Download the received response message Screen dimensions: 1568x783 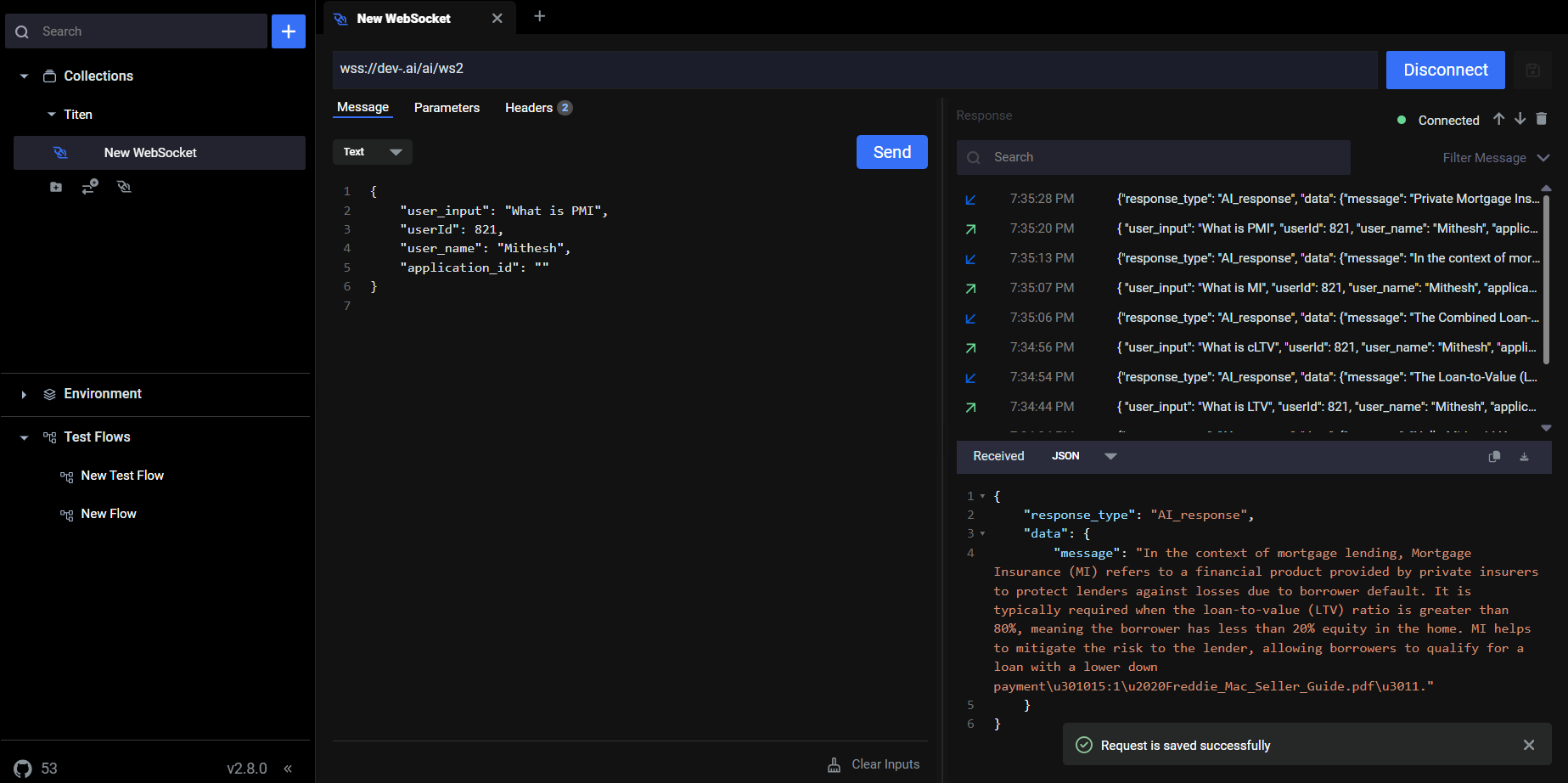click(x=1524, y=457)
